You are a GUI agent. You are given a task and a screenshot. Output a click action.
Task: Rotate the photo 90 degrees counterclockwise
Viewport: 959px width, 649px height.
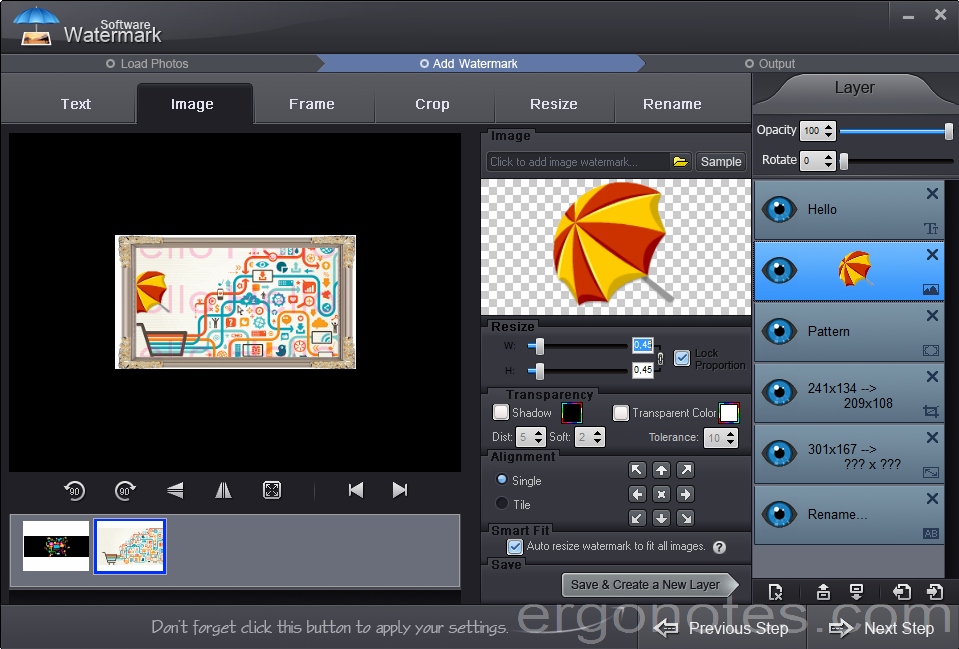click(x=75, y=491)
